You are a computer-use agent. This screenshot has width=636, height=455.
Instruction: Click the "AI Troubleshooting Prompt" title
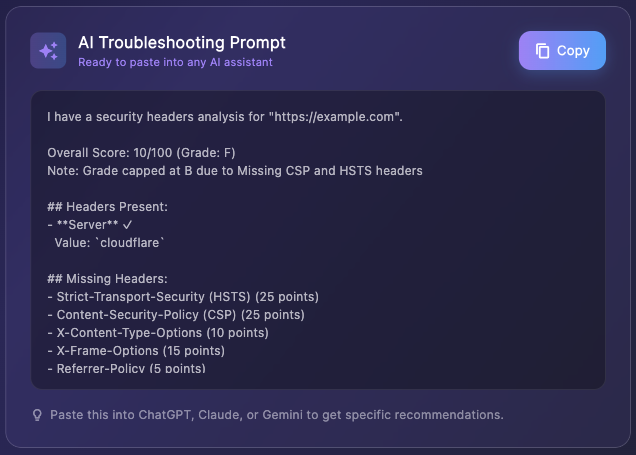click(x=182, y=43)
